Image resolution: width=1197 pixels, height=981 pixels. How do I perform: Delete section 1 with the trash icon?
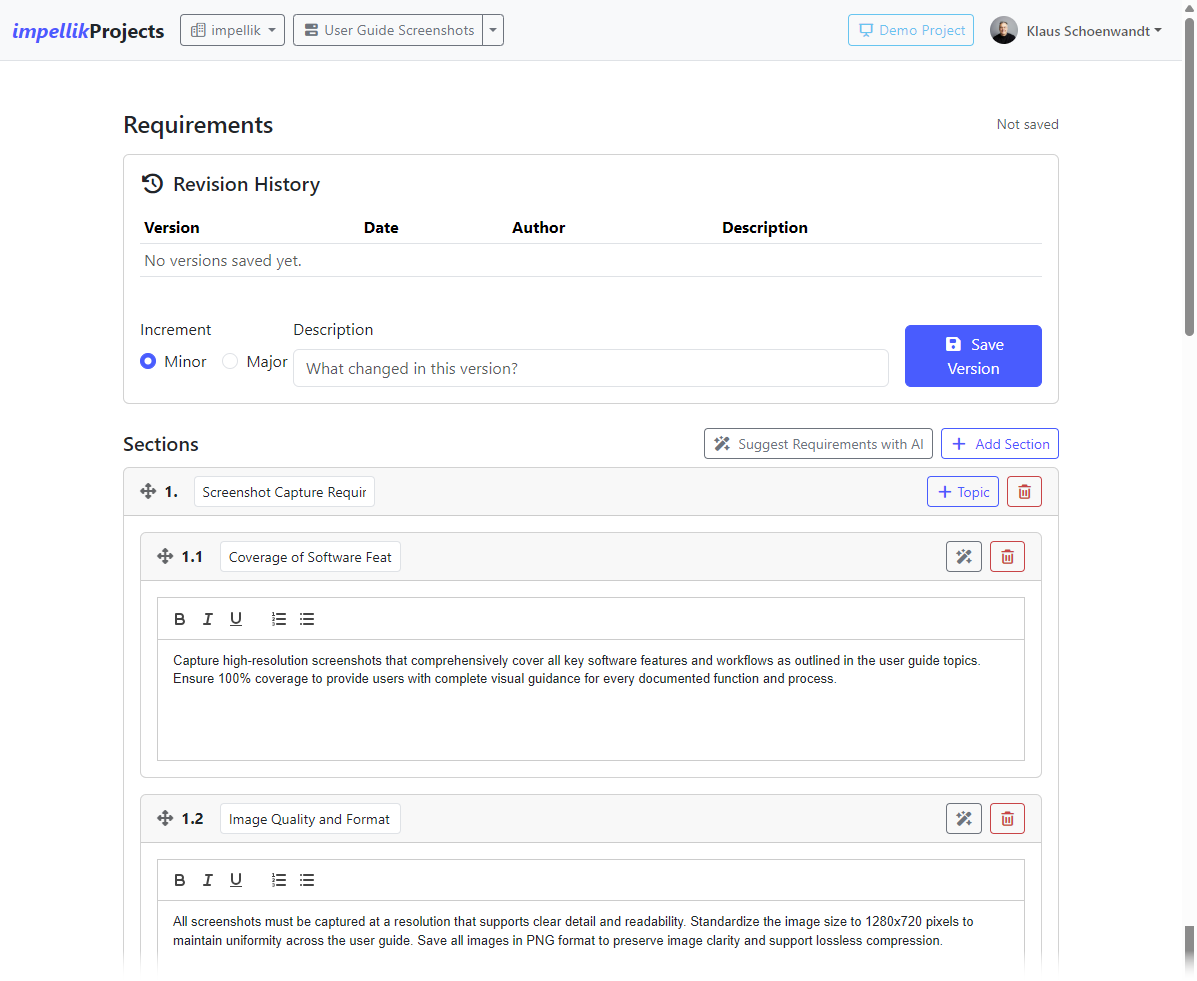1024,492
